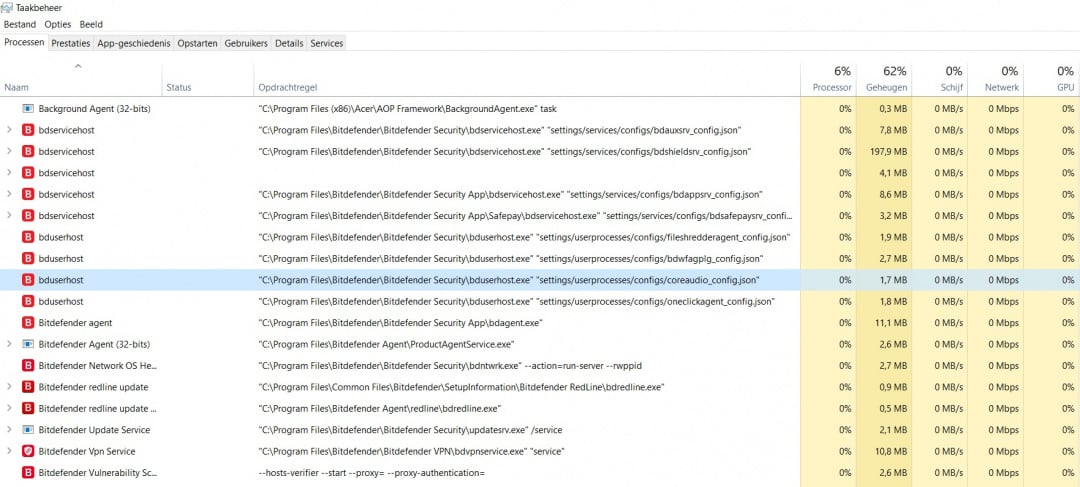Sort by the Netwerk column header
Image resolution: width=1080 pixels, height=487 pixels.
tap(995, 79)
